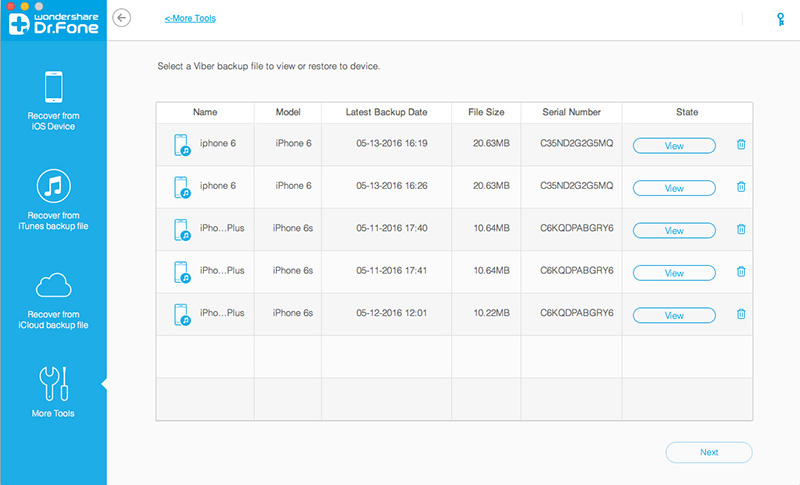View the backup dated 05-11-2016 17:40
The image size is (800, 485).
point(674,231)
